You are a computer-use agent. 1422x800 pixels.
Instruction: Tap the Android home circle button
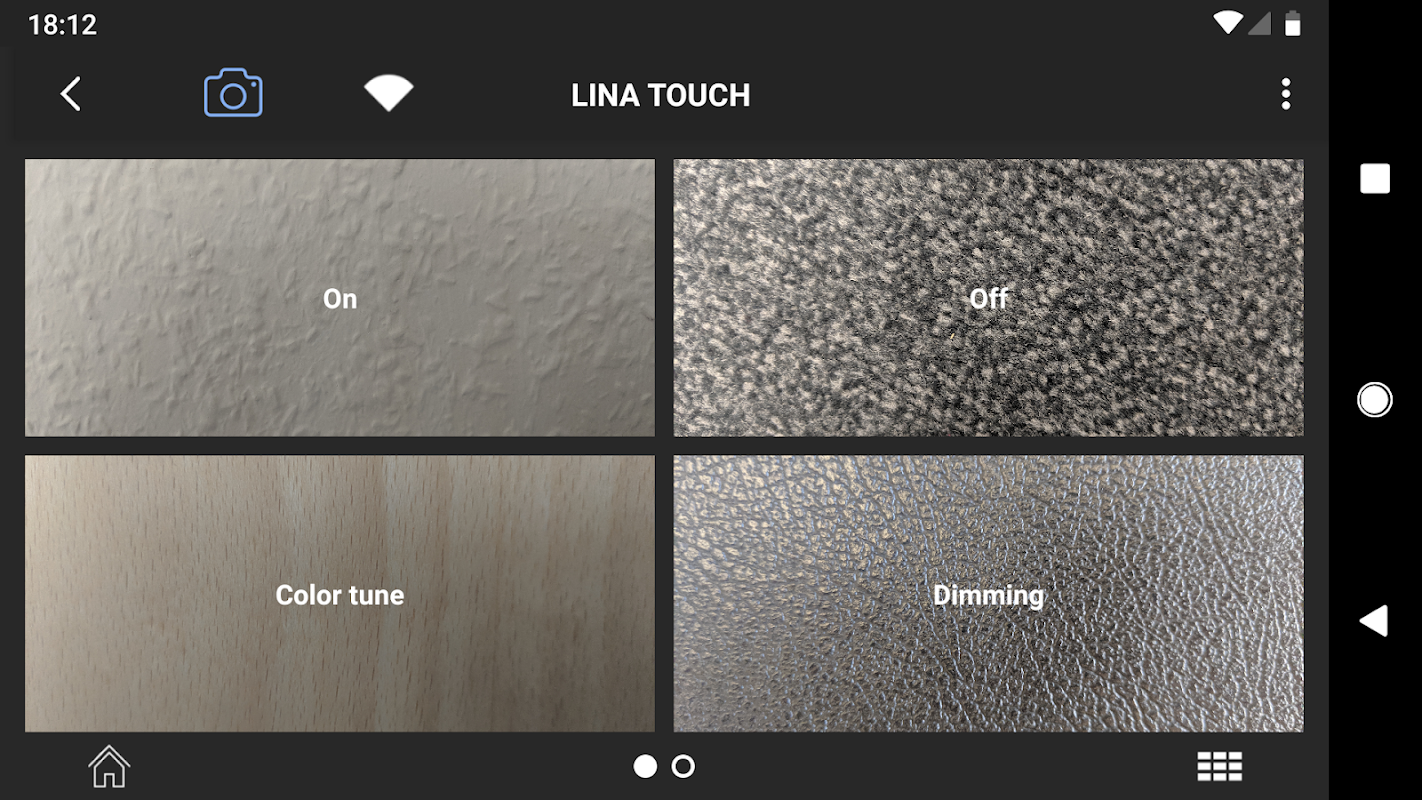click(1375, 400)
